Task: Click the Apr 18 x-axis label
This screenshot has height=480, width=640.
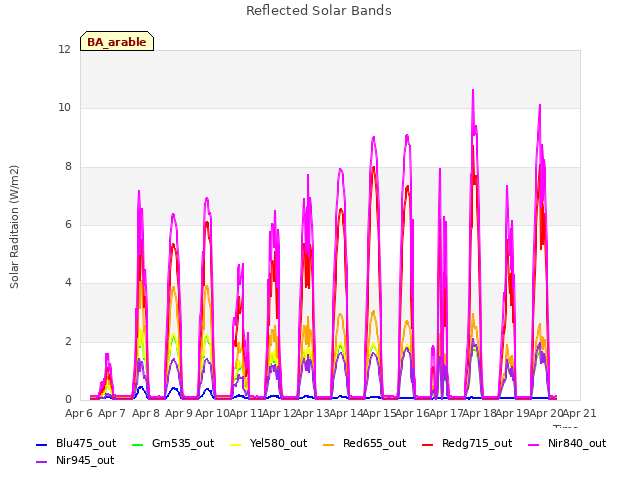Action: pos(479,413)
